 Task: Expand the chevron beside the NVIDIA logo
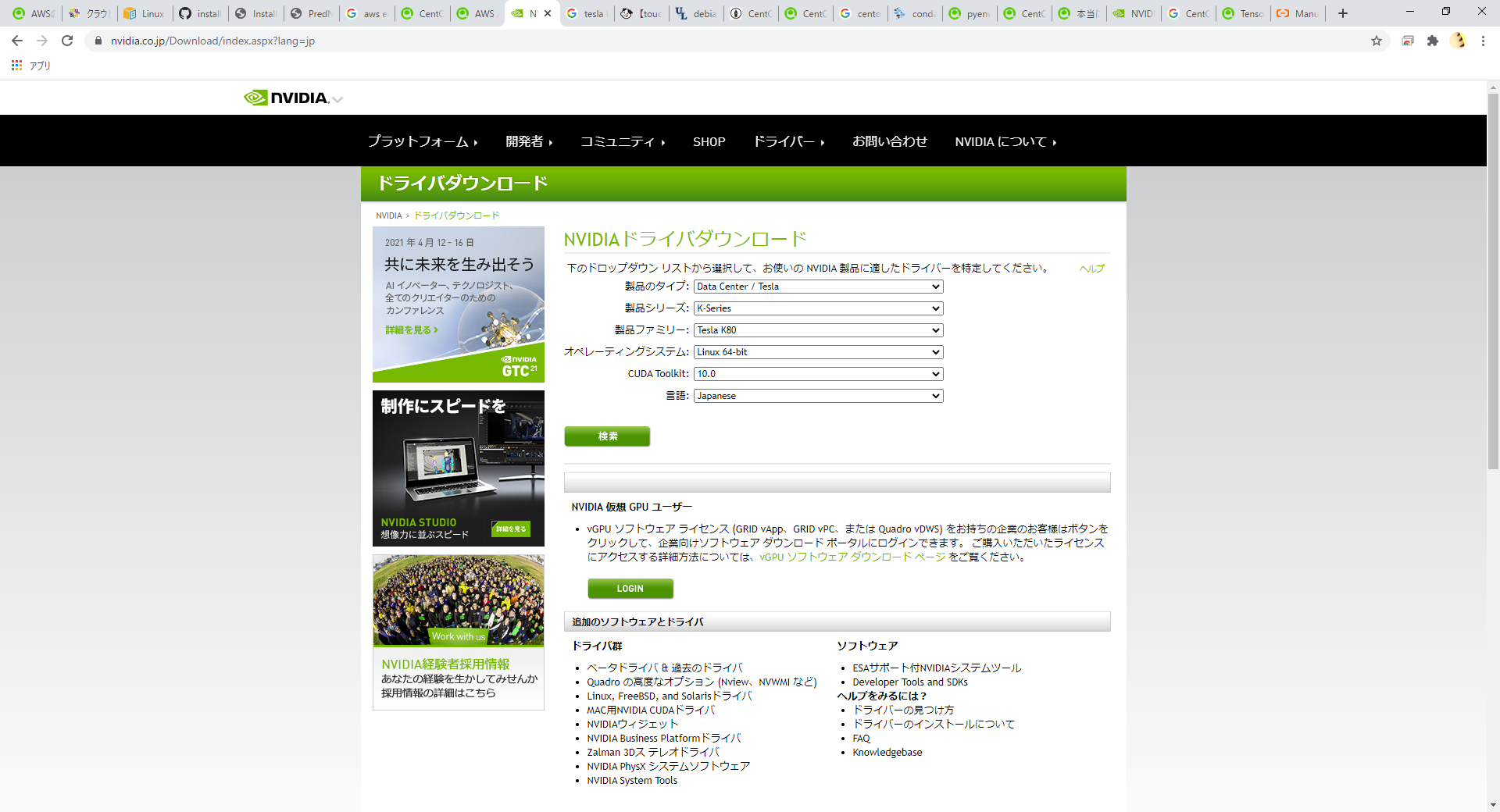tap(337, 99)
